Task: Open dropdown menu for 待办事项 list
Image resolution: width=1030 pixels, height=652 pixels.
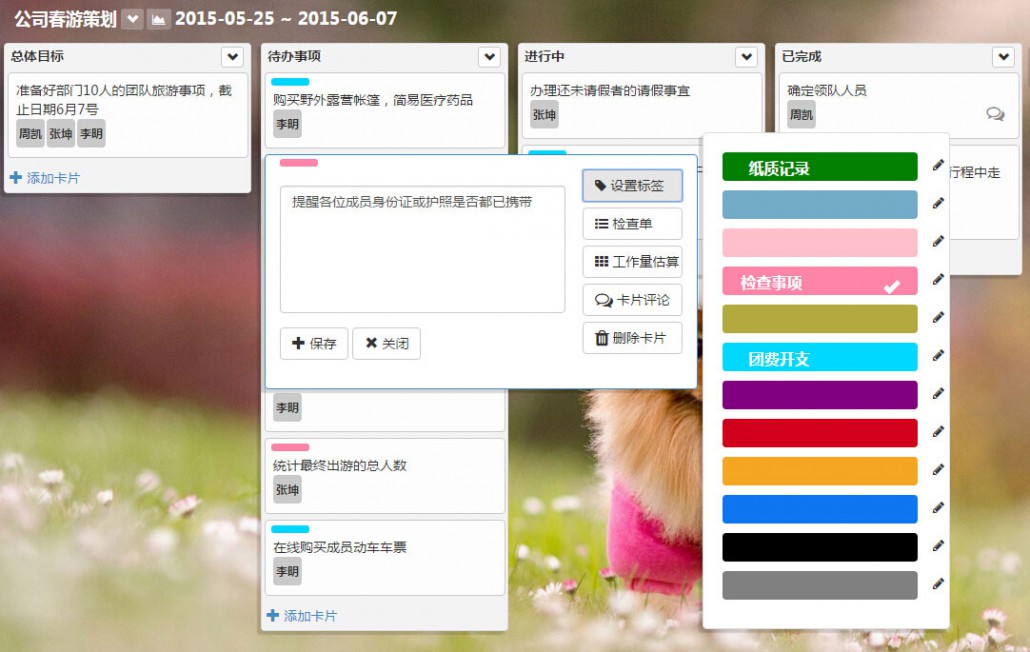Action: click(x=489, y=57)
